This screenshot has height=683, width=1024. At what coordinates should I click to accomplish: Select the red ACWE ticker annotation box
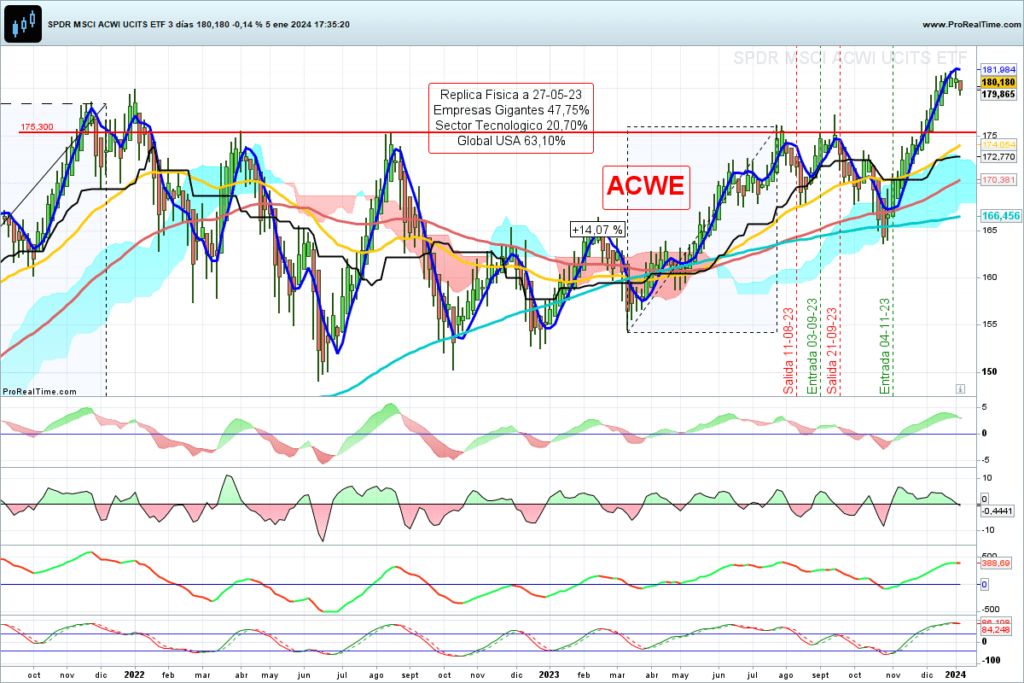click(646, 187)
